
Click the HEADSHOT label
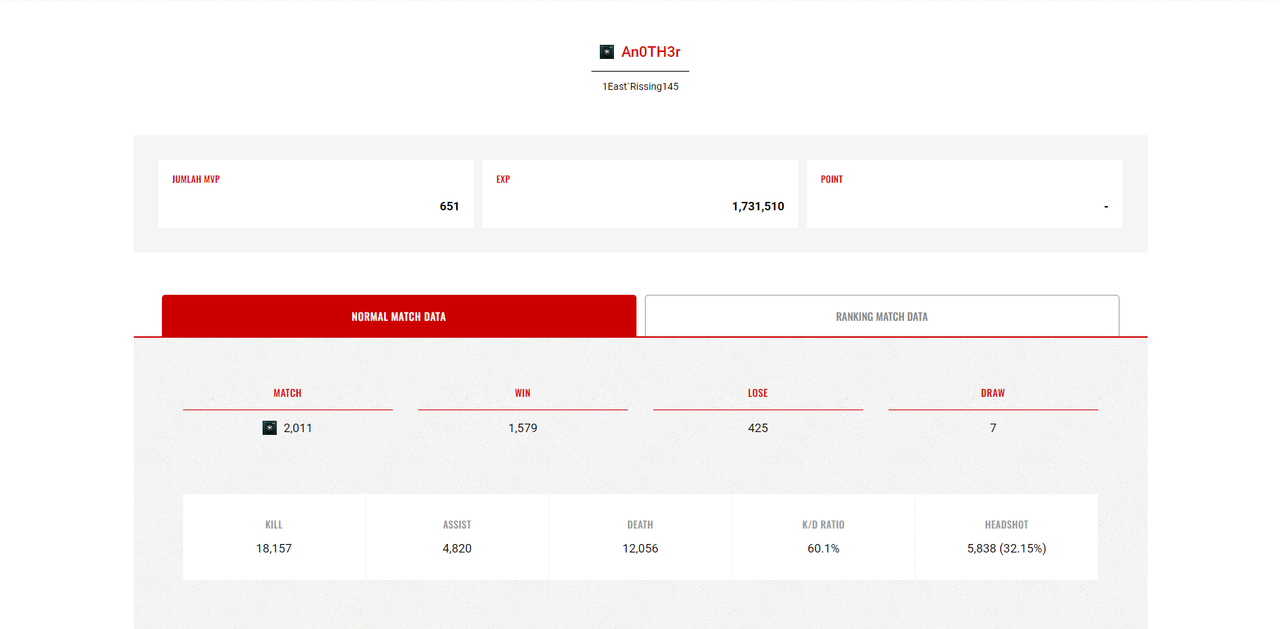click(x=1007, y=525)
